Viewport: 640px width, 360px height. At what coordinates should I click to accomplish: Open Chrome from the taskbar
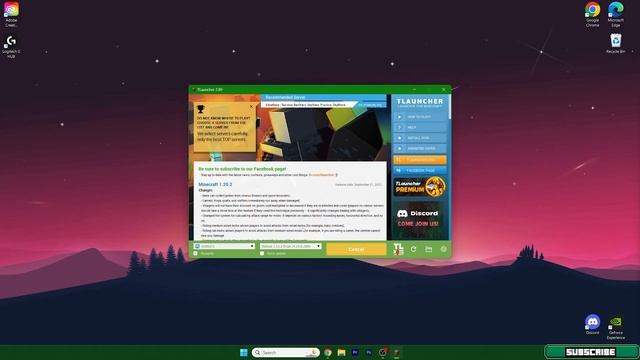[328, 352]
